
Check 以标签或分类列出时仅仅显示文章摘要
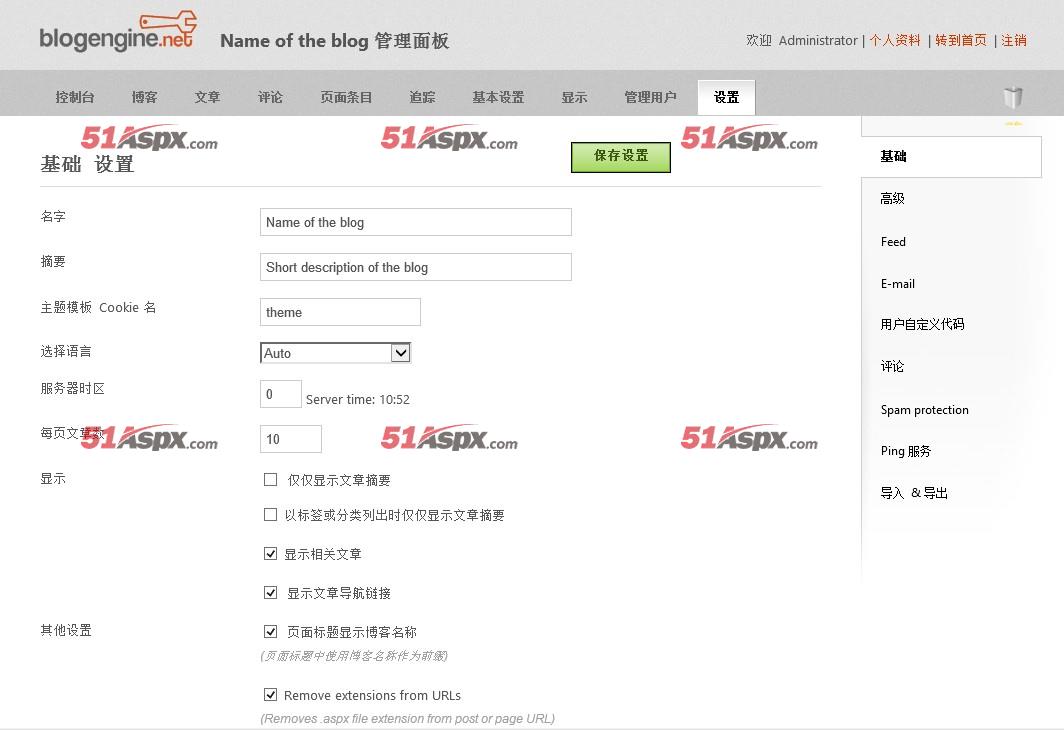click(x=270, y=514)
